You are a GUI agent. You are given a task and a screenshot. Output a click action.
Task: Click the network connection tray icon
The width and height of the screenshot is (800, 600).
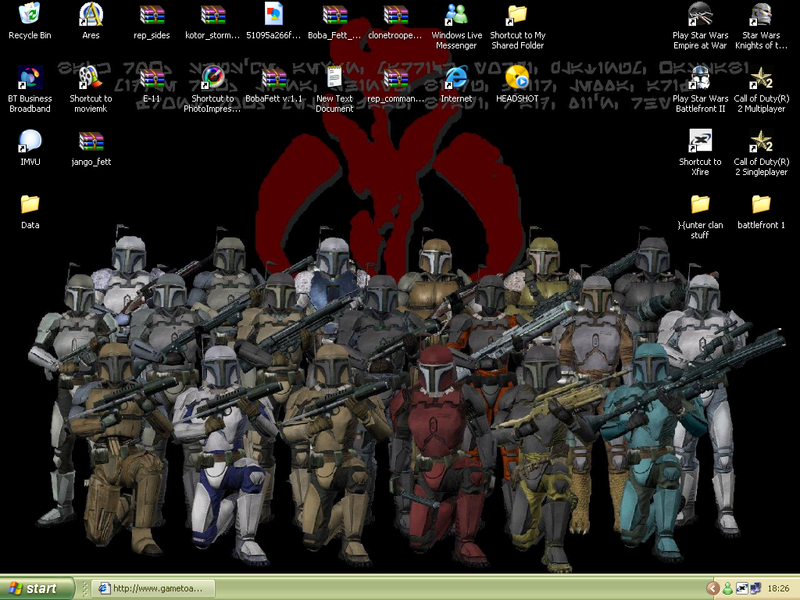click(755, 589)
